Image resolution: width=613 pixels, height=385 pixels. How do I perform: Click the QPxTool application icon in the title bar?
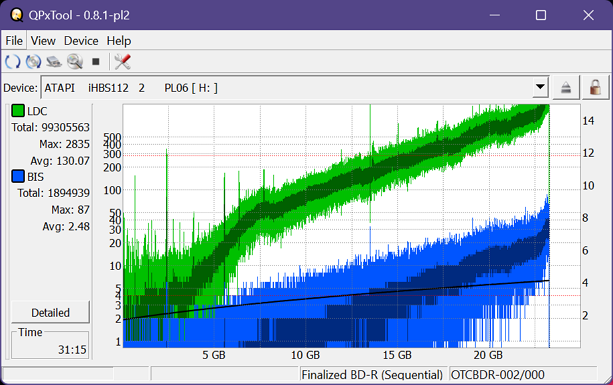pyautogui.click(x=16, y=15)
